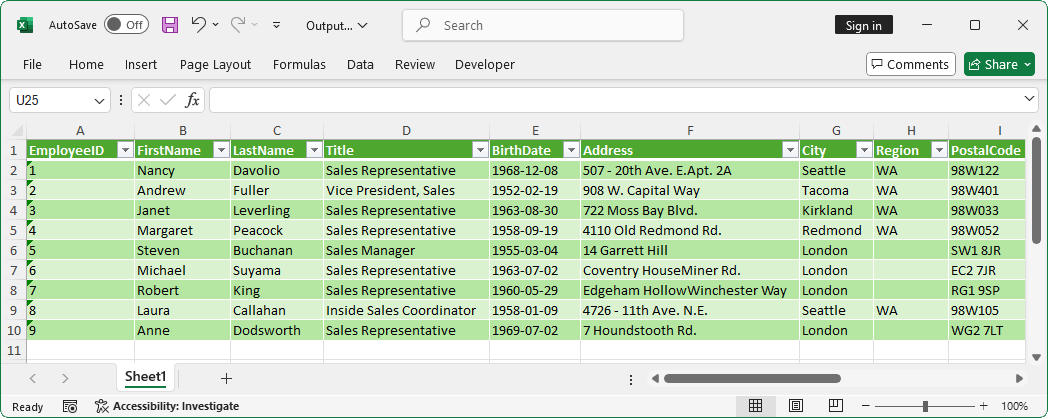Open the BirthDate filter dropdown

pos(571,150)
